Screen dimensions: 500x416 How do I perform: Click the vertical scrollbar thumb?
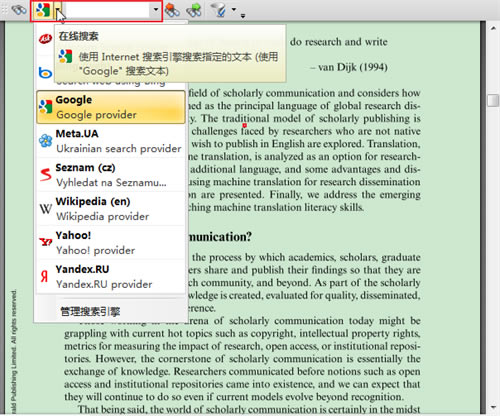pyautogui.click(x=493, y=100)
